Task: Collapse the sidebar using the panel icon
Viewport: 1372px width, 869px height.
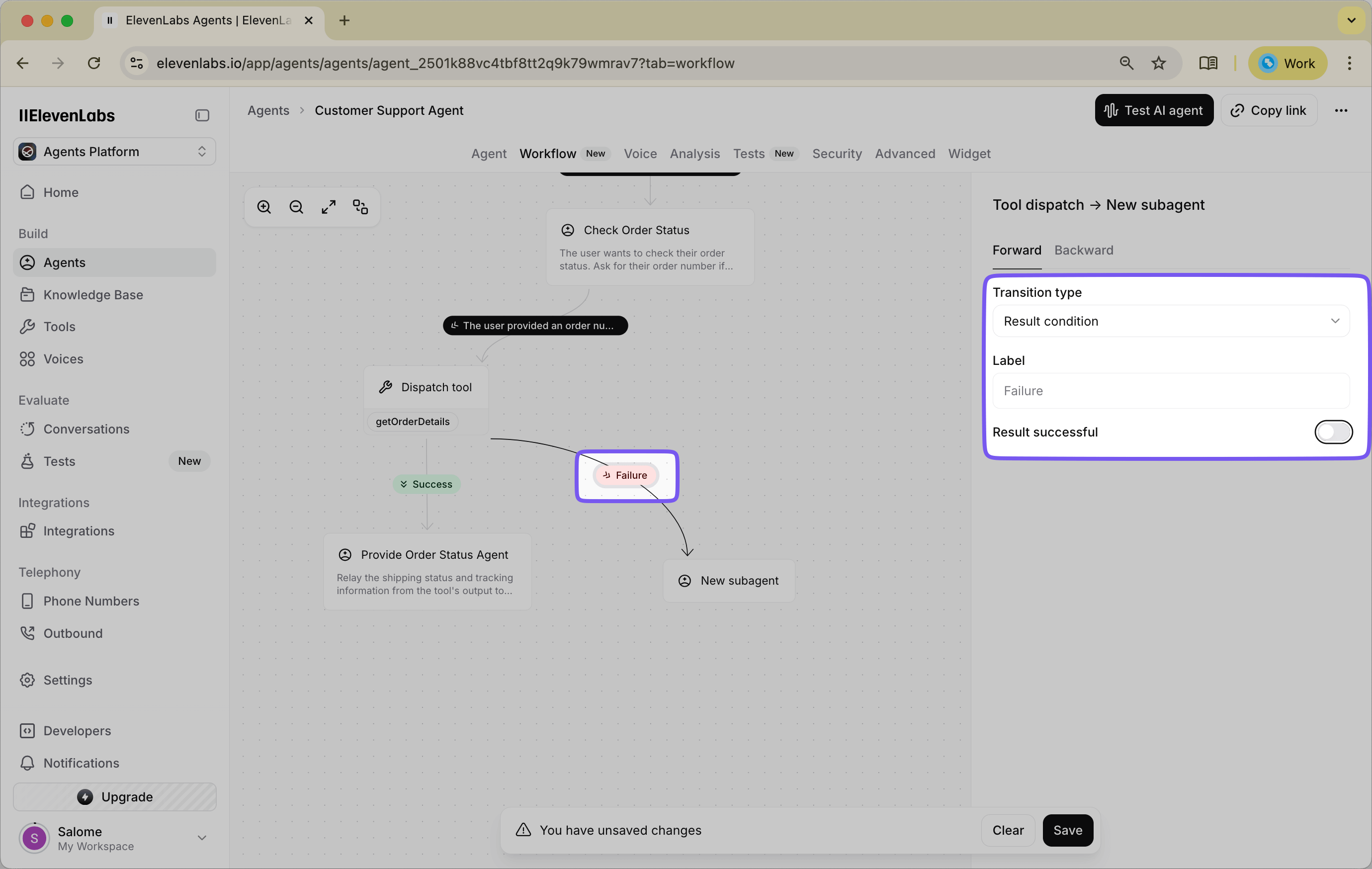Action: pyautogui.click(x=202, y=115)
